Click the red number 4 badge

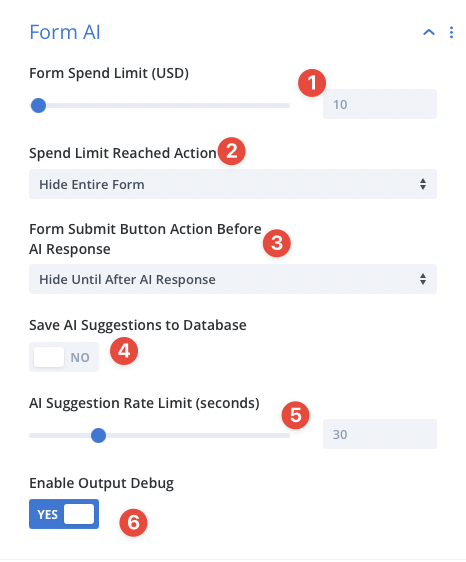pos(124,351)
